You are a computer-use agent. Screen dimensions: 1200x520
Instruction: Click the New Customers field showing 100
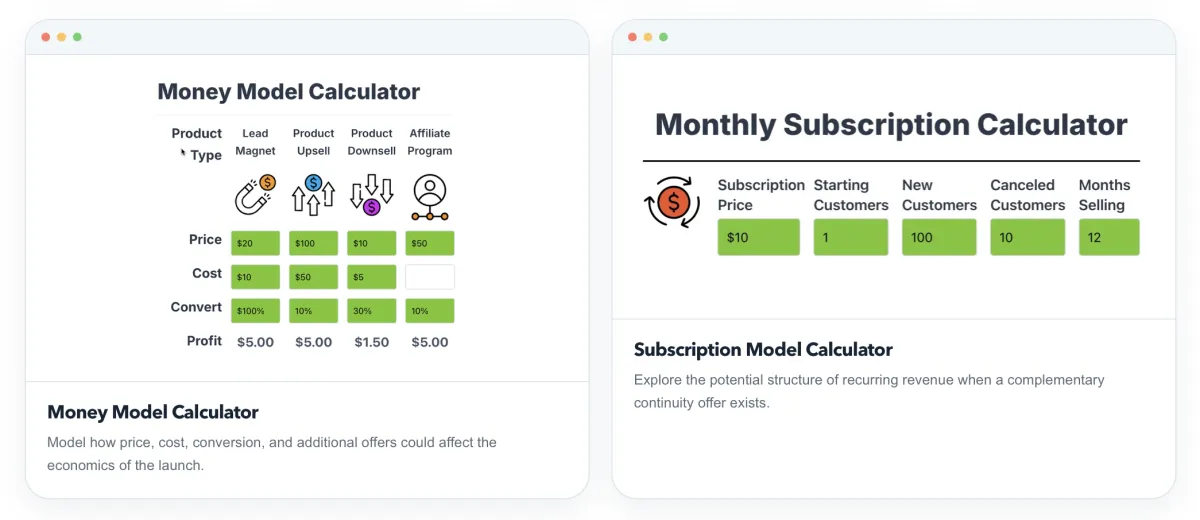(939, 237)
